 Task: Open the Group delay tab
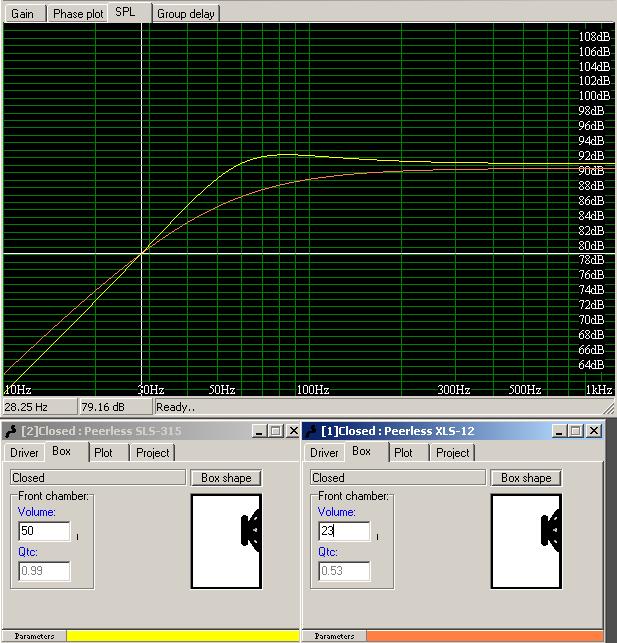coord(186,14)
